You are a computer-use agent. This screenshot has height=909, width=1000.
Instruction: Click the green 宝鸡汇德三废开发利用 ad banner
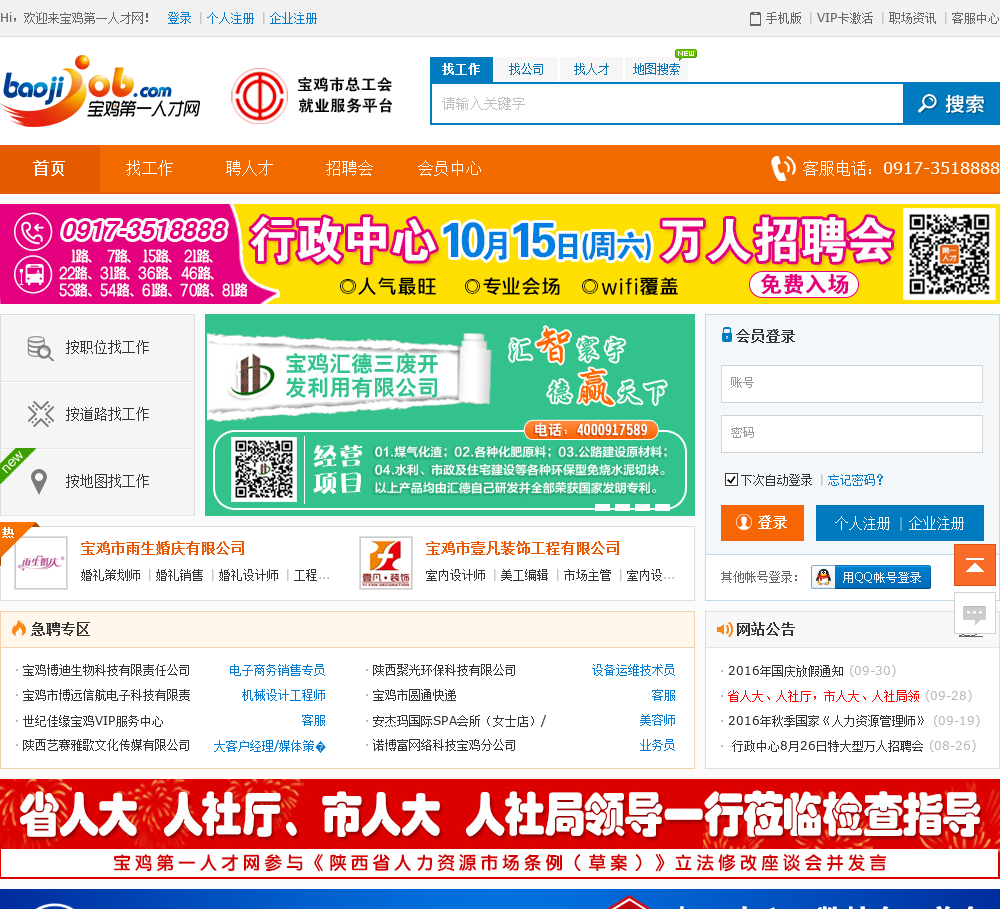(x=450, y=415)
